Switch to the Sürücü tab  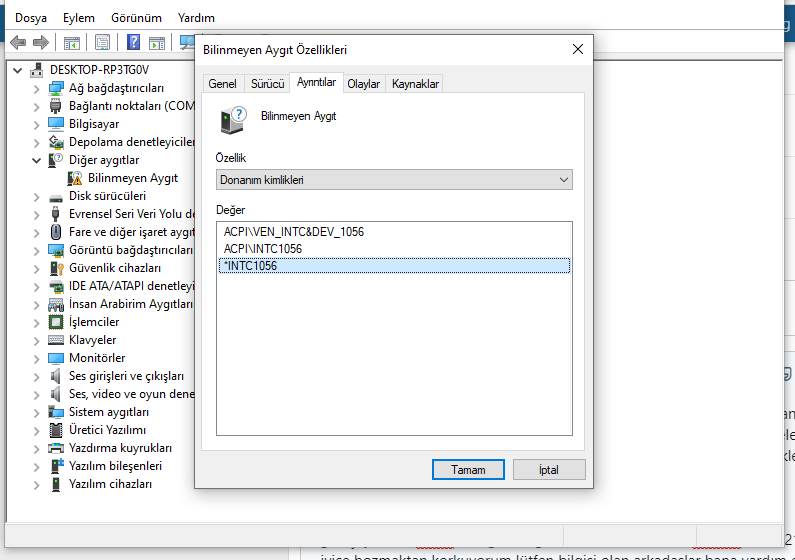click(x=268, y=84)
